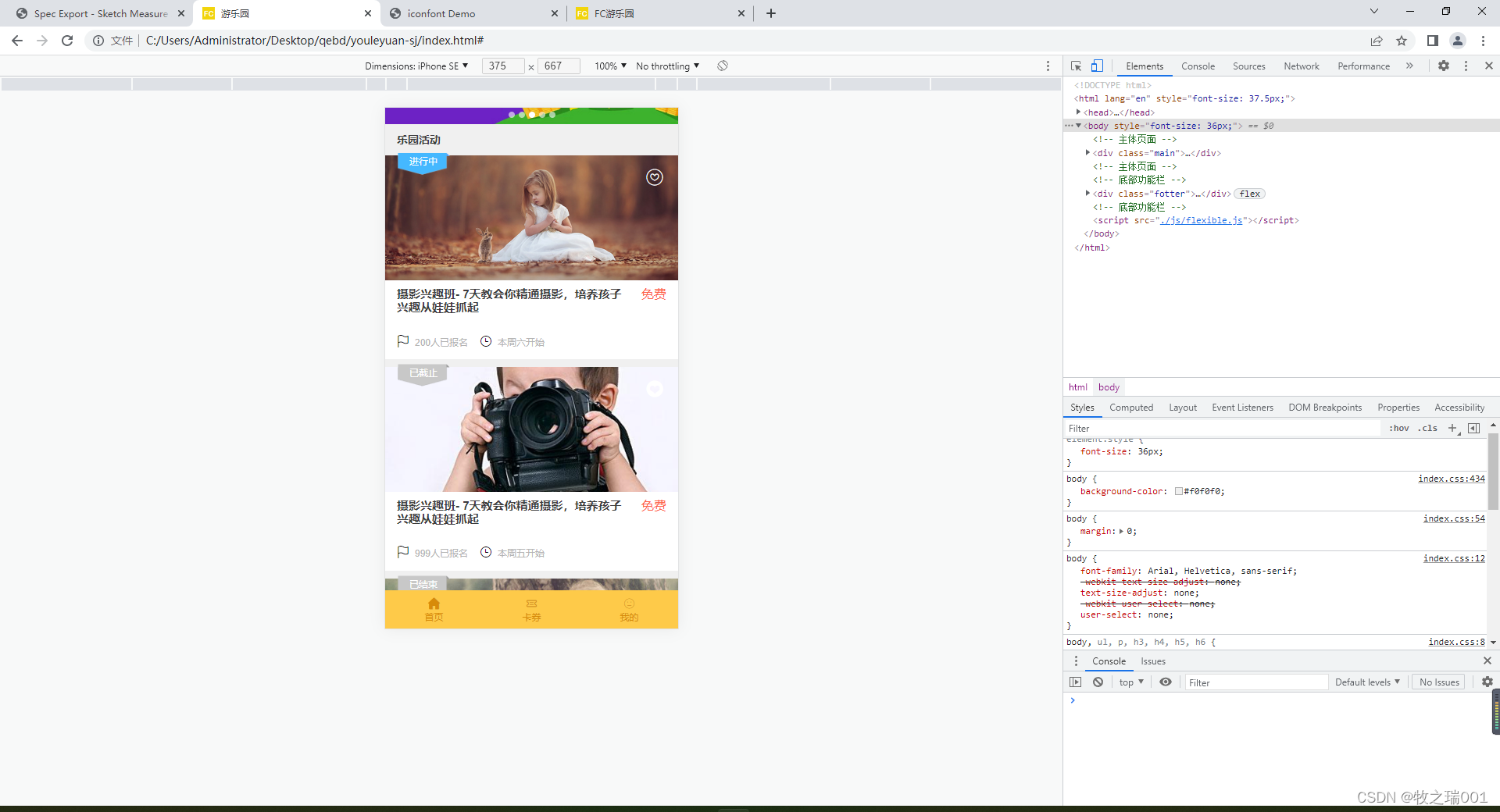This screenshot has height=812, width=1500.
Task: Click the flex badge on fotter div
Action: (1249, 194)
